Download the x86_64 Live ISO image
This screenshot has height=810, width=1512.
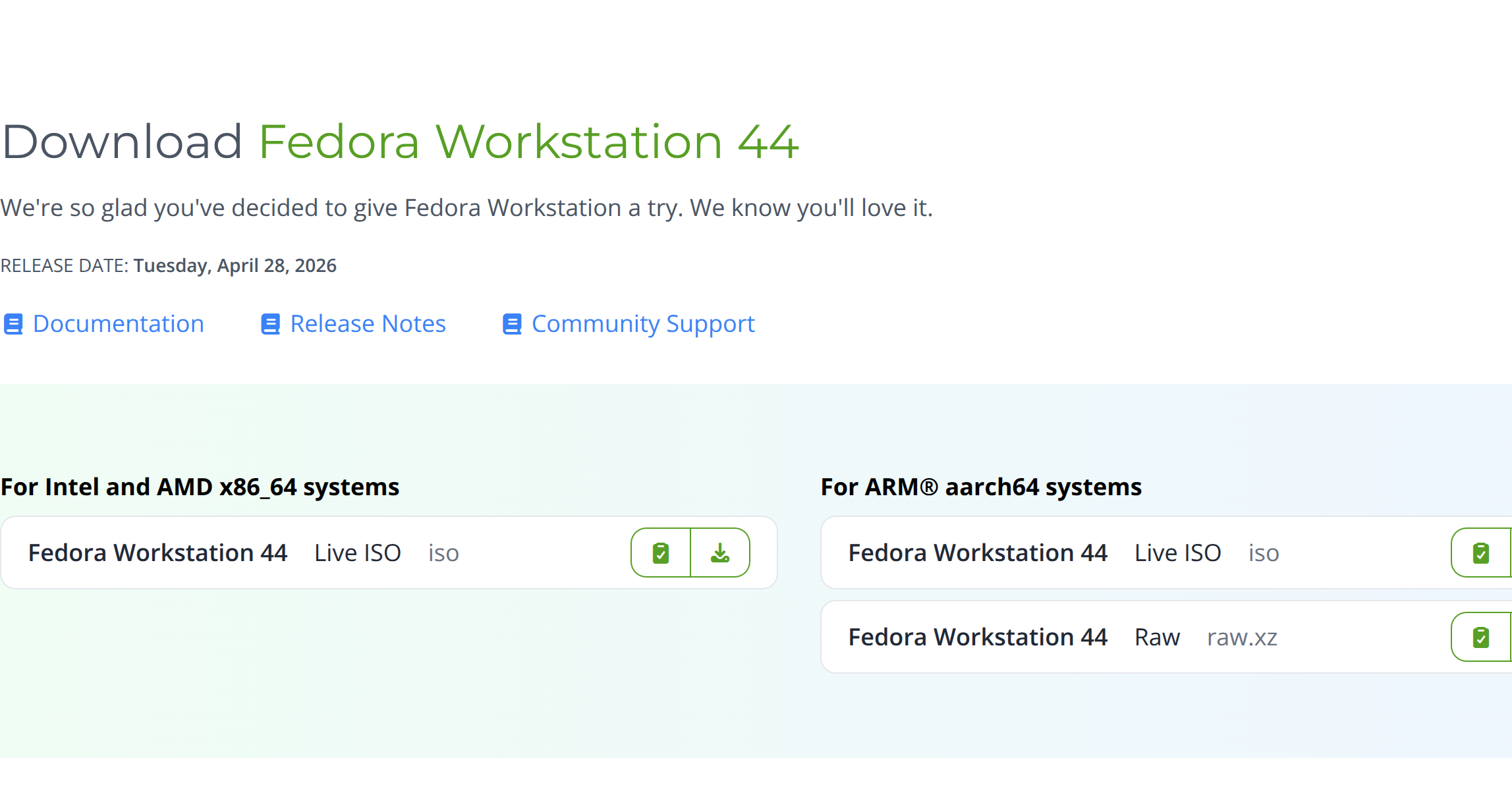point(720,553)
